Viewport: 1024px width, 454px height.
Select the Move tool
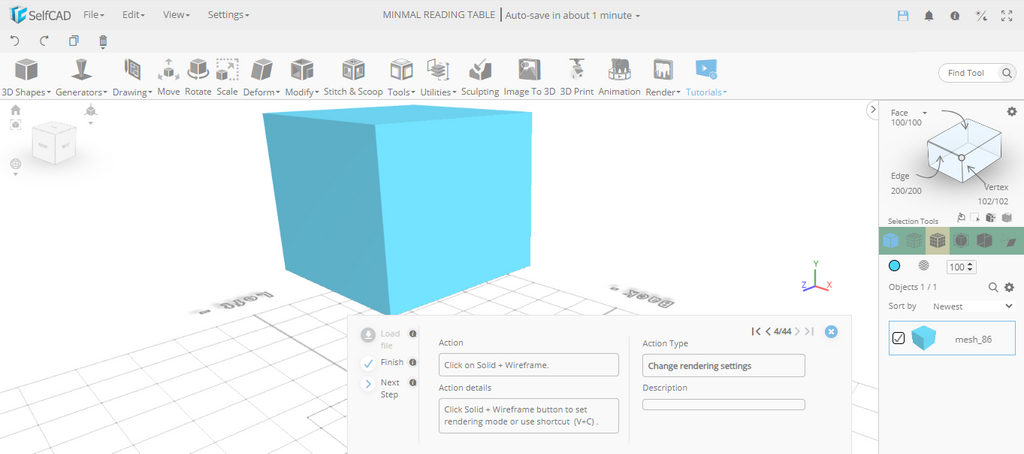pyautogui.click(x=168, y=77)
